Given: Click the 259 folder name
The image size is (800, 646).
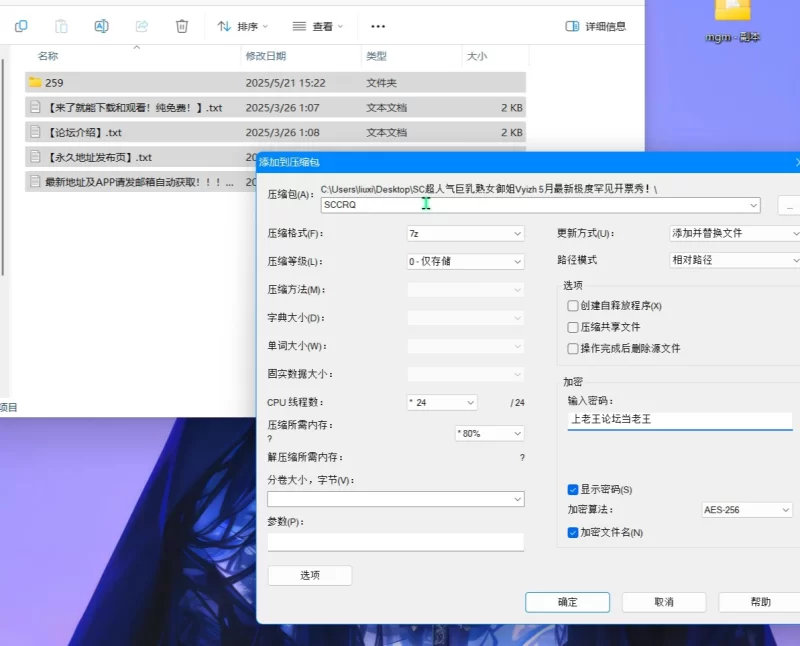Looking at the screenshot, I should 54,83.
